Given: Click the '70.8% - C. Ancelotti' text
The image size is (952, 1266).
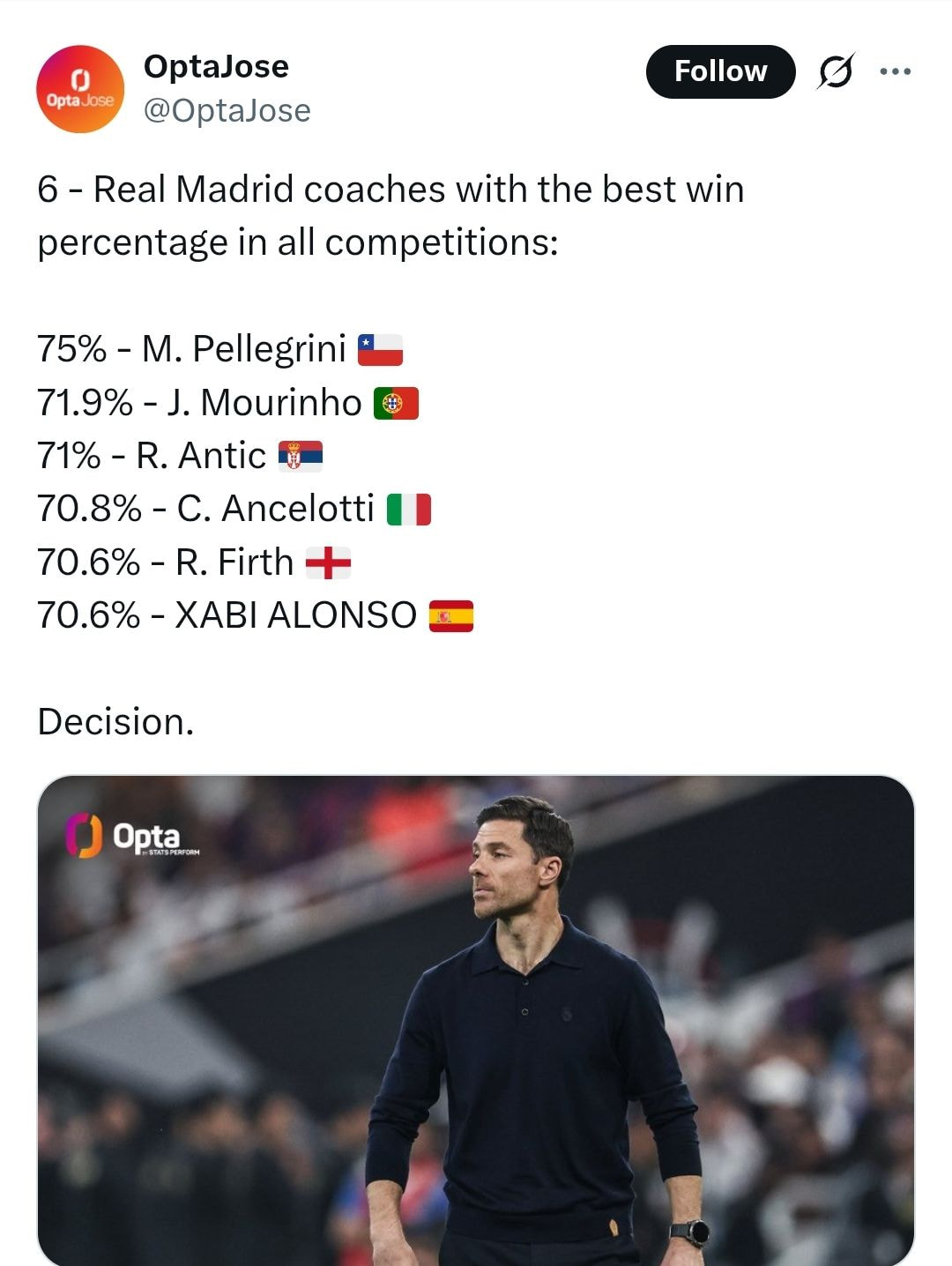Looking at the screenshot, I should click(205, 510).
